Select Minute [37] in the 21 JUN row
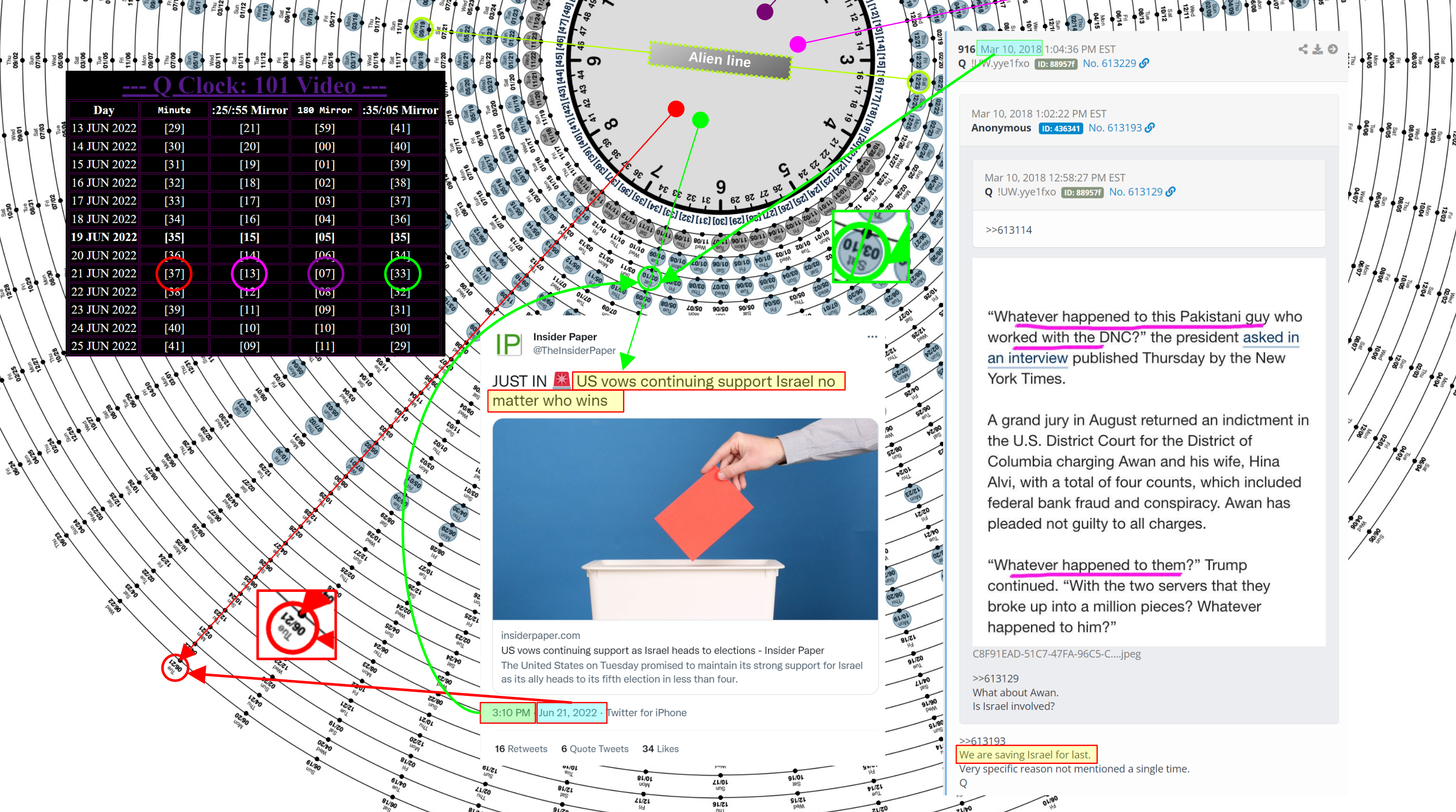Viewport: 1456px width, 812px height. point(174,273)
